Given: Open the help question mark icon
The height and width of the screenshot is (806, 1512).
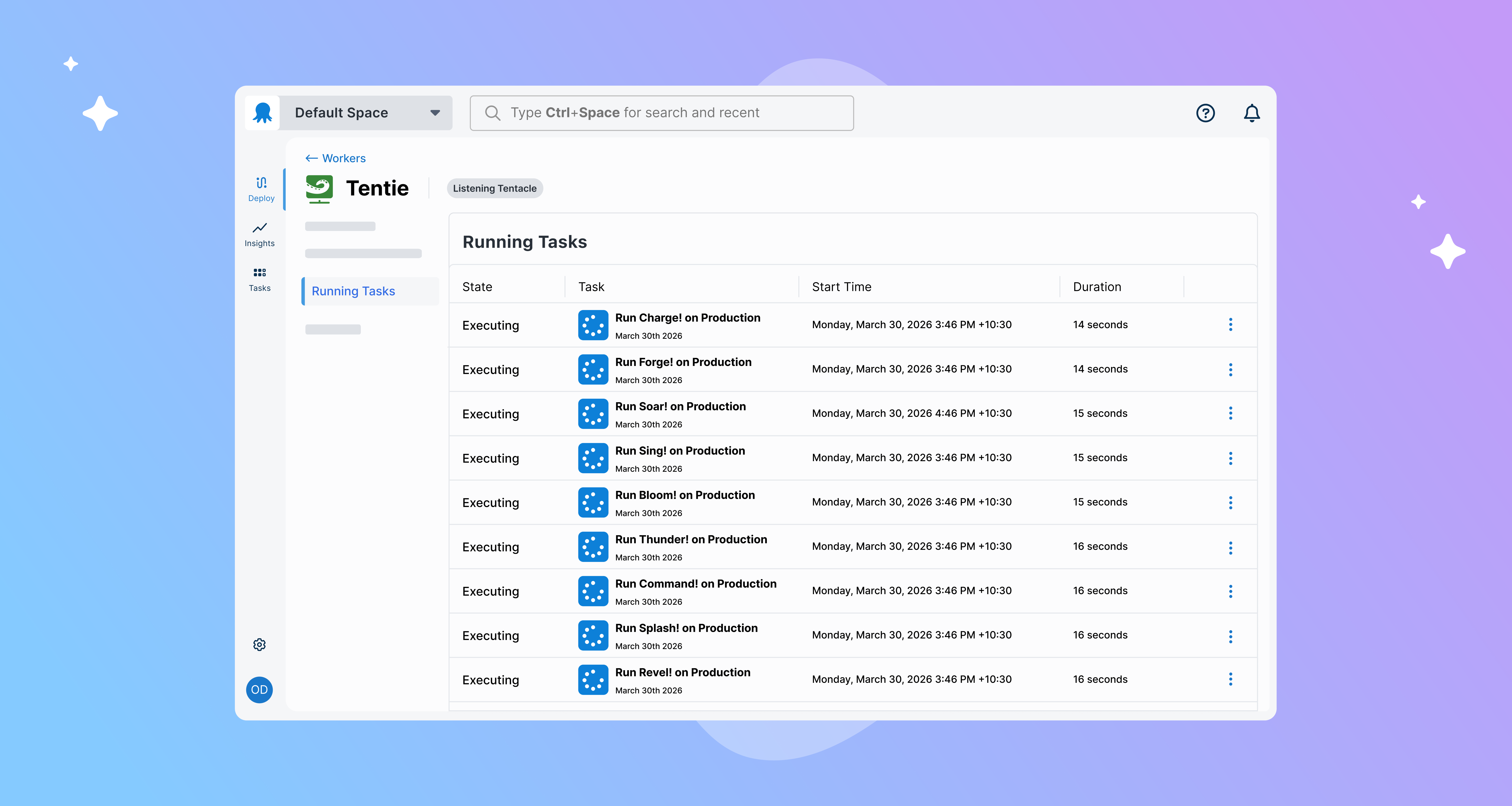Looking at the screenshot, I should click(x=1205, y=113).
